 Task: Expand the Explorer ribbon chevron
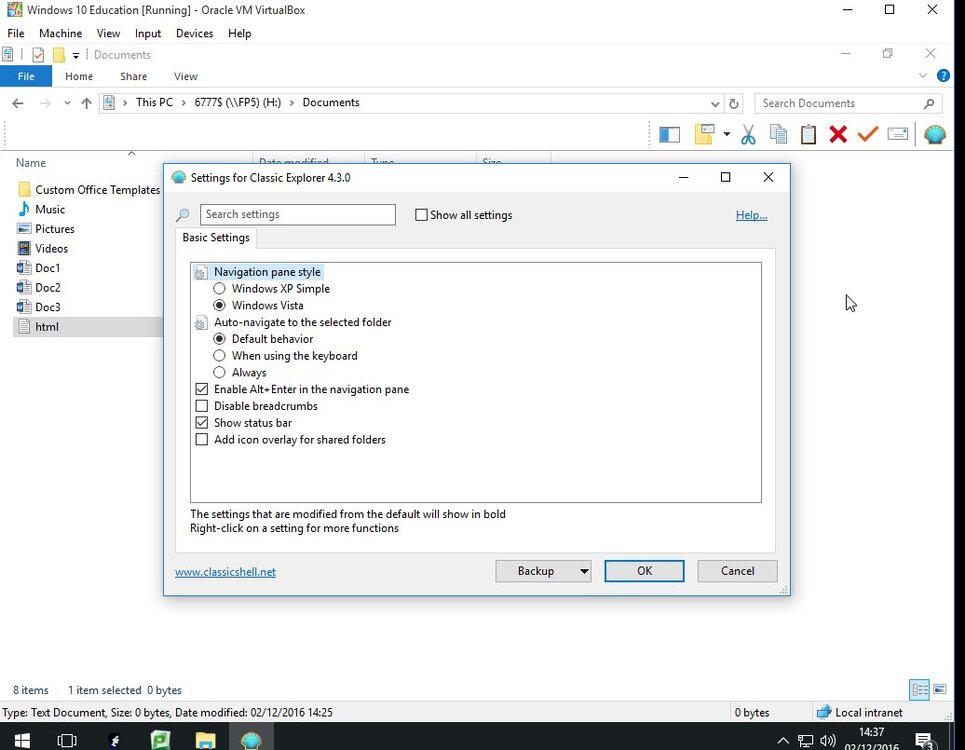pos(923,76)
